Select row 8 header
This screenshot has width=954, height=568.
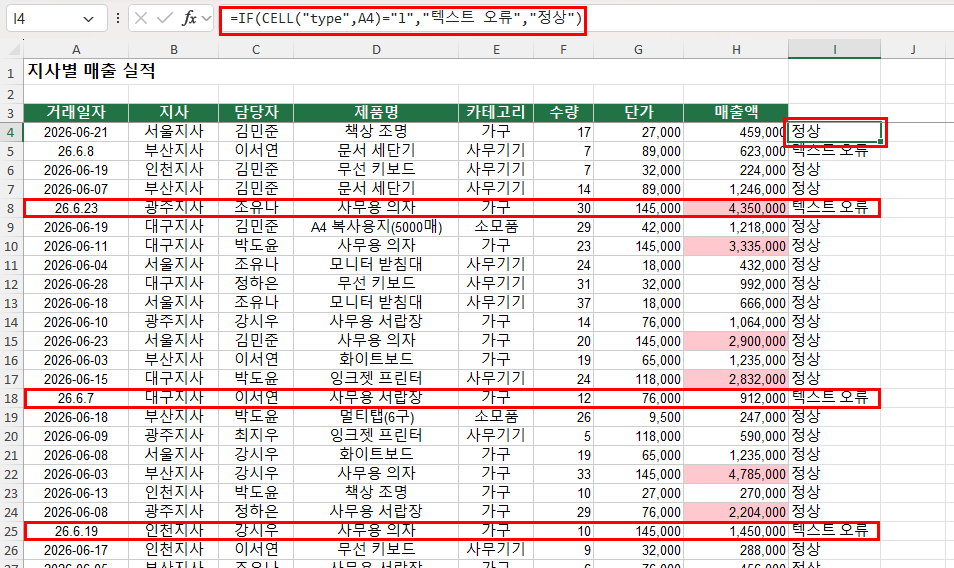pos(11,208)
